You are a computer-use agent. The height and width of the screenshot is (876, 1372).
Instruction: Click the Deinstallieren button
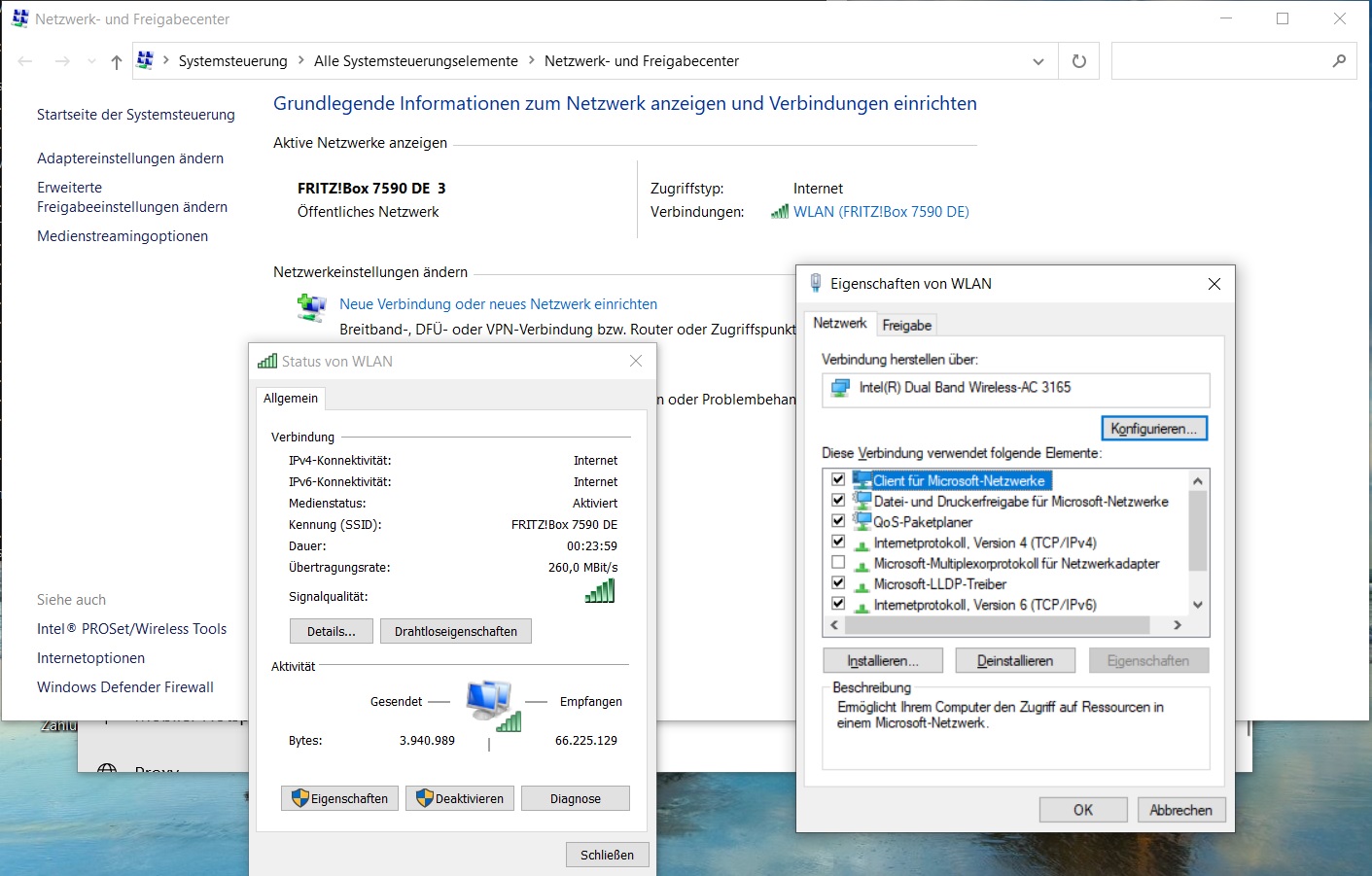[x=1015, y=661]
